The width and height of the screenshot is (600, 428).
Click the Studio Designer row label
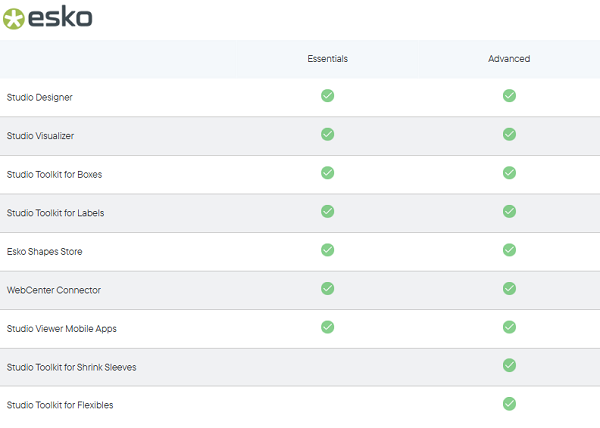coord(39,97)
